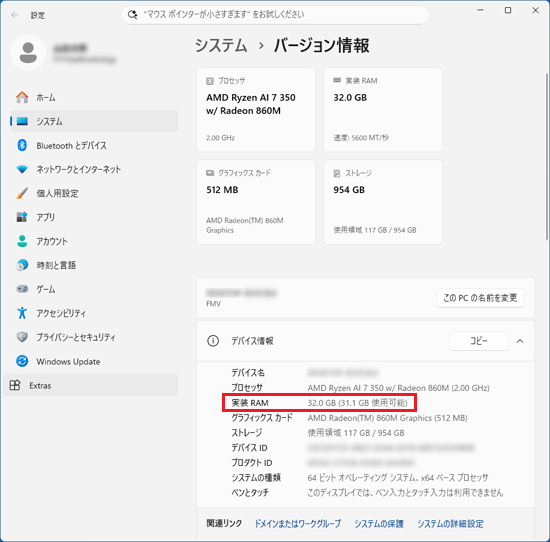Viewport: 550px width, 542px height.
Task: Open Windows Update page
Action: pos(94,361)
